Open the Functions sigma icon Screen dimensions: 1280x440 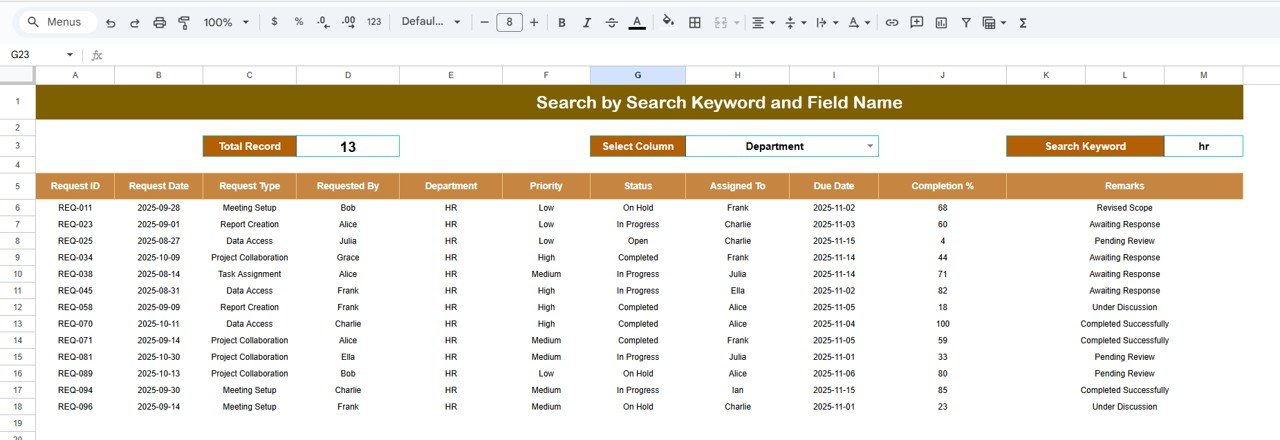(1023, 22)
